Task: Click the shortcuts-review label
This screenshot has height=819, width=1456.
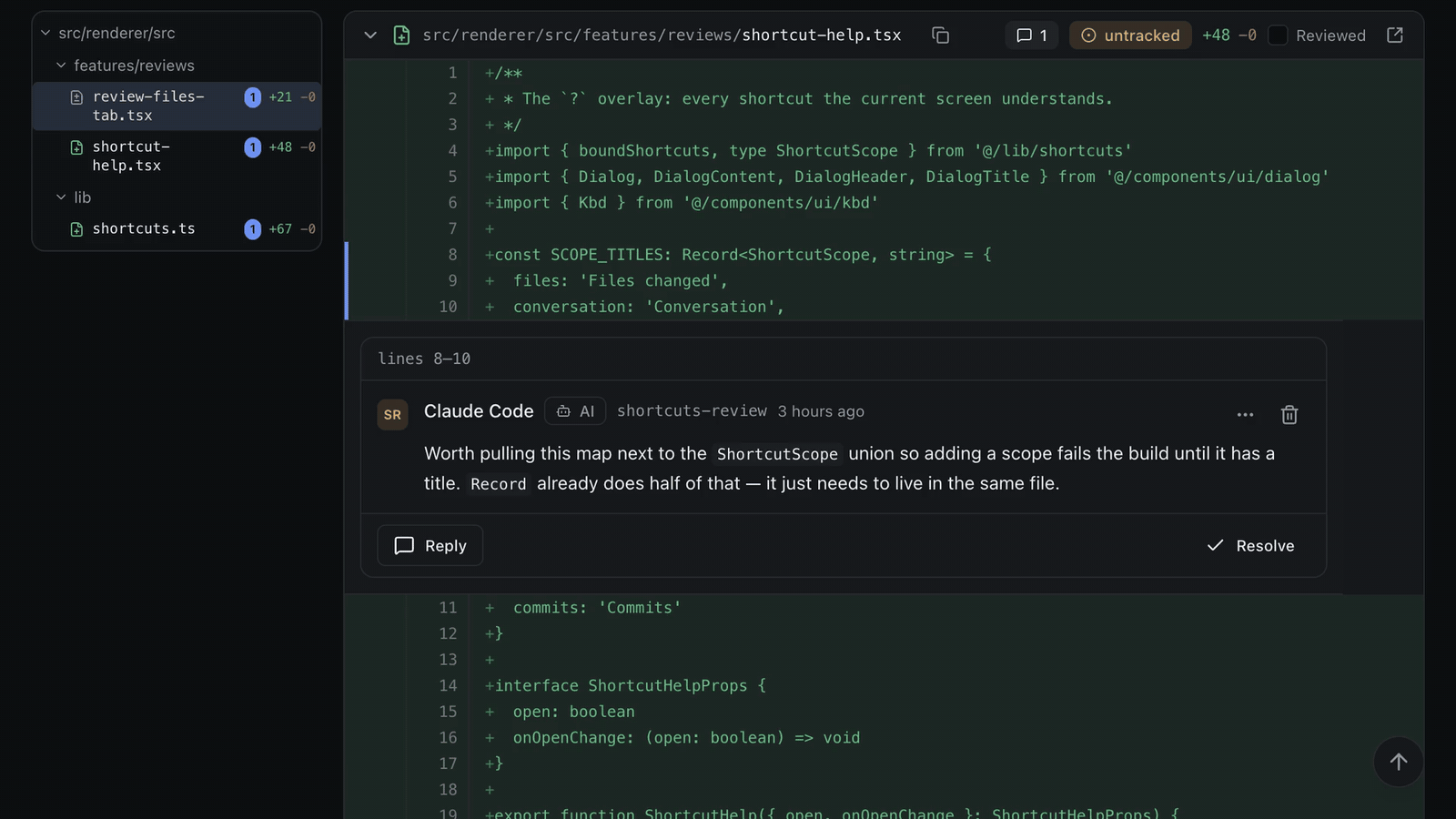Action: [x=692, y=411]
